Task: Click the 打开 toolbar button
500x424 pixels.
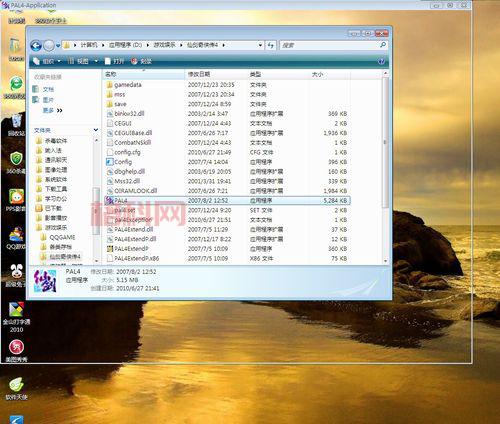Action: 114,61
